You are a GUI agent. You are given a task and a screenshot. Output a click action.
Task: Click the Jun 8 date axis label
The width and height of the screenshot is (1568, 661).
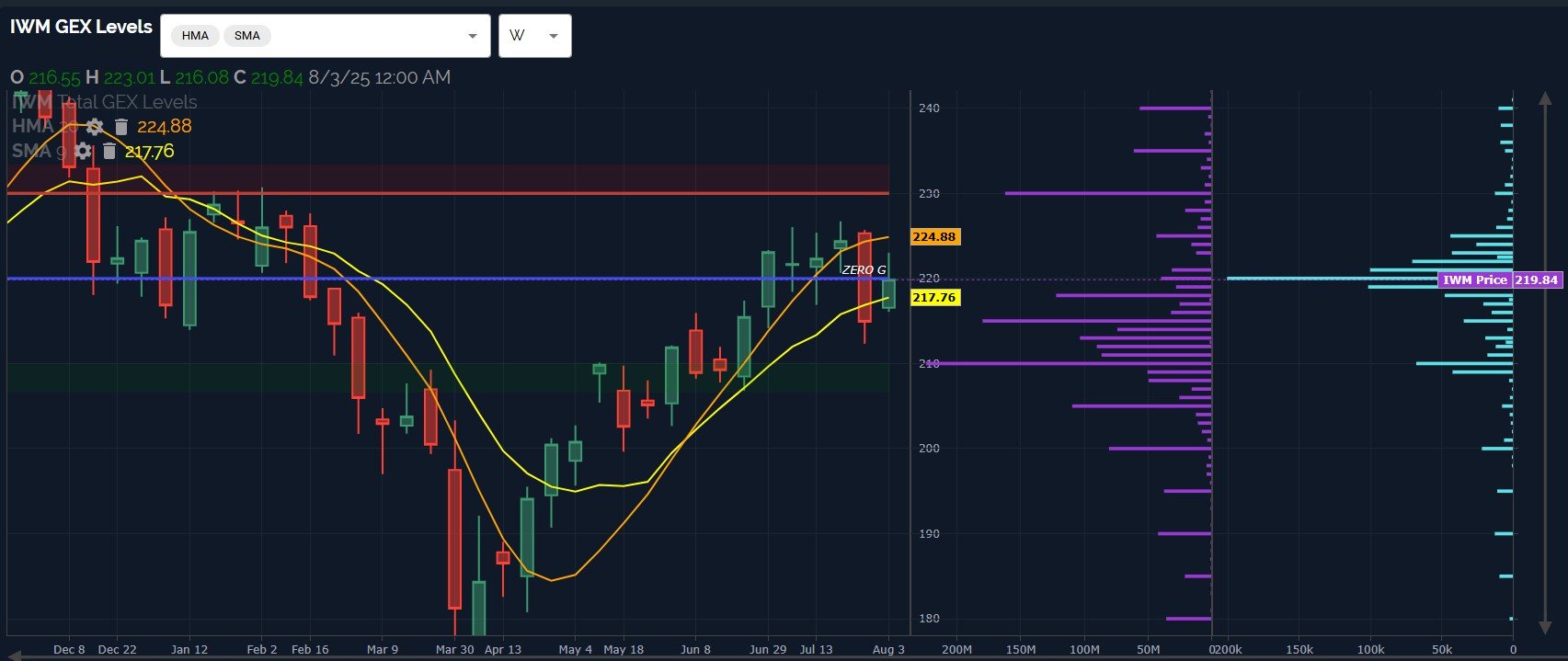[x=696, y=649]
